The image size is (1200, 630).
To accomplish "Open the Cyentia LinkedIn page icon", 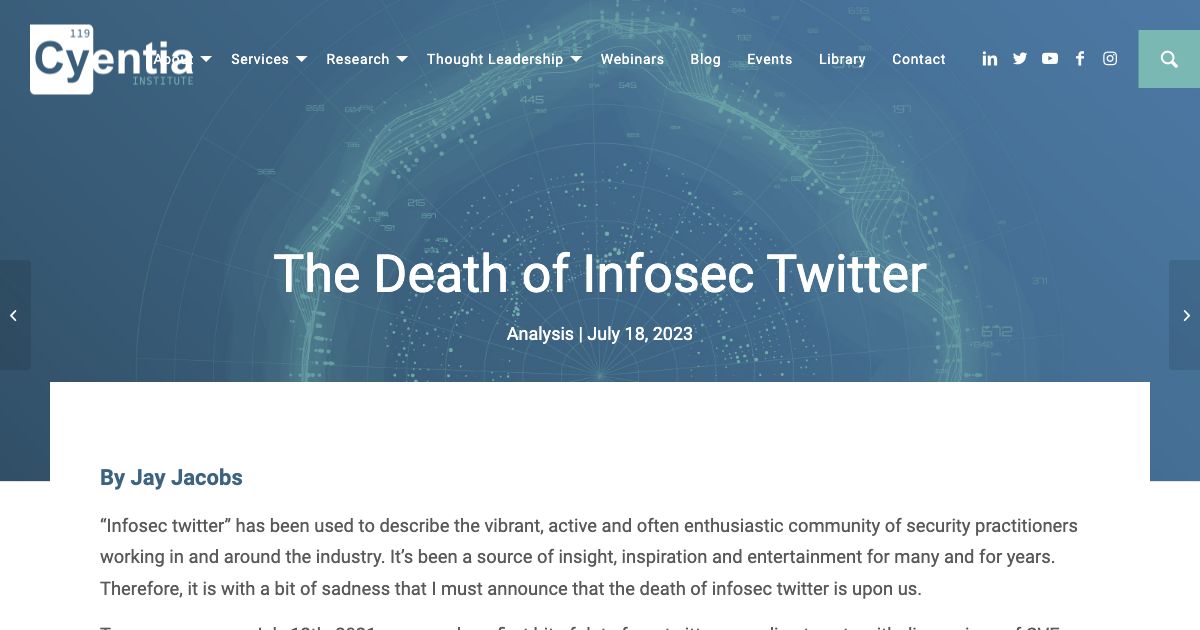I will 990,59.
